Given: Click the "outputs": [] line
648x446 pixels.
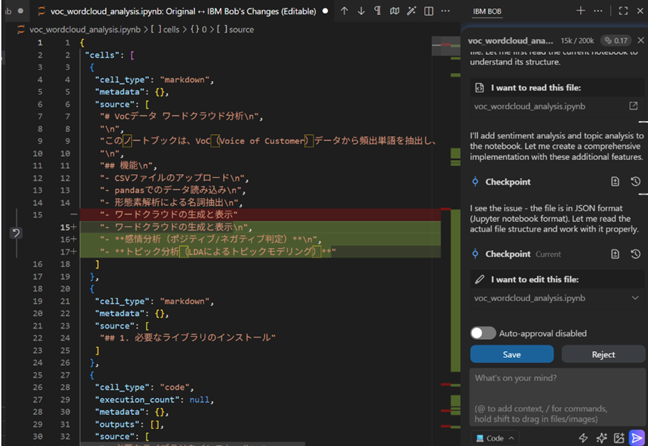Looking at the screenshot, I should tap(129, 425).
